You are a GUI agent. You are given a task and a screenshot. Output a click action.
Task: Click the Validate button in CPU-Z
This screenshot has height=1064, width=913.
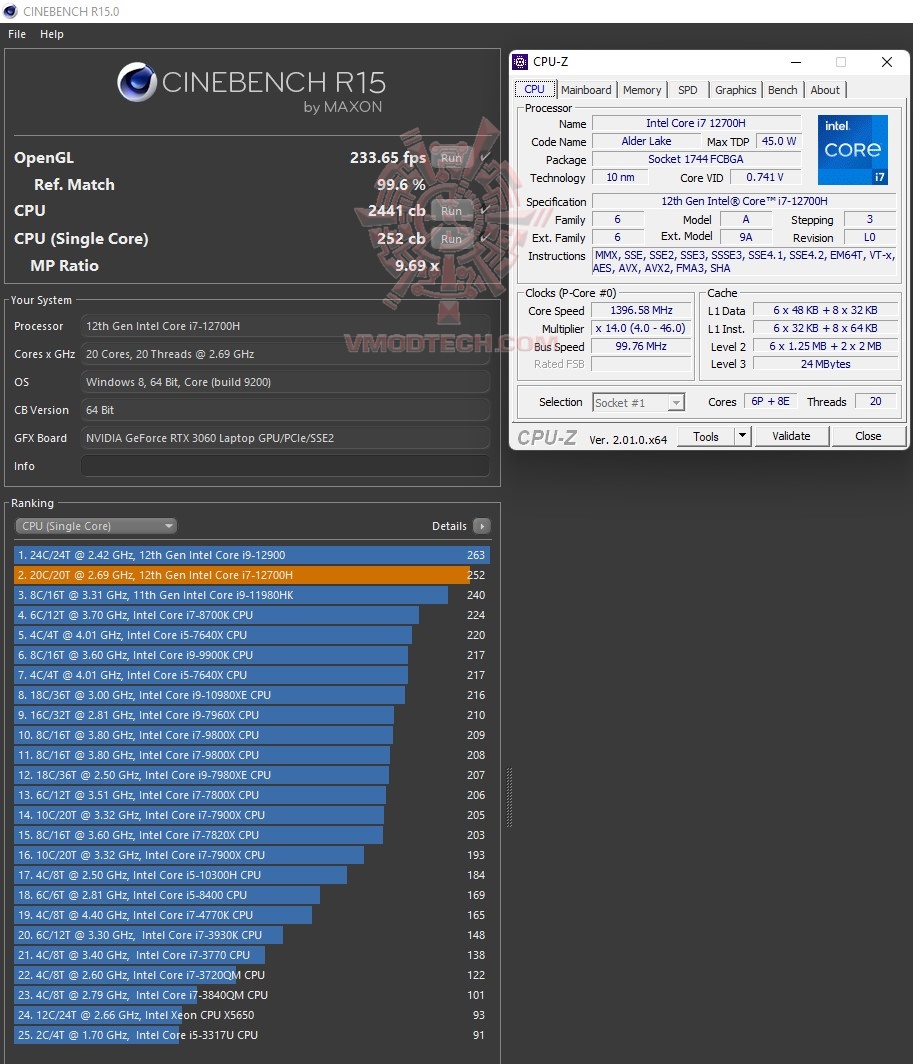point(791,436)
